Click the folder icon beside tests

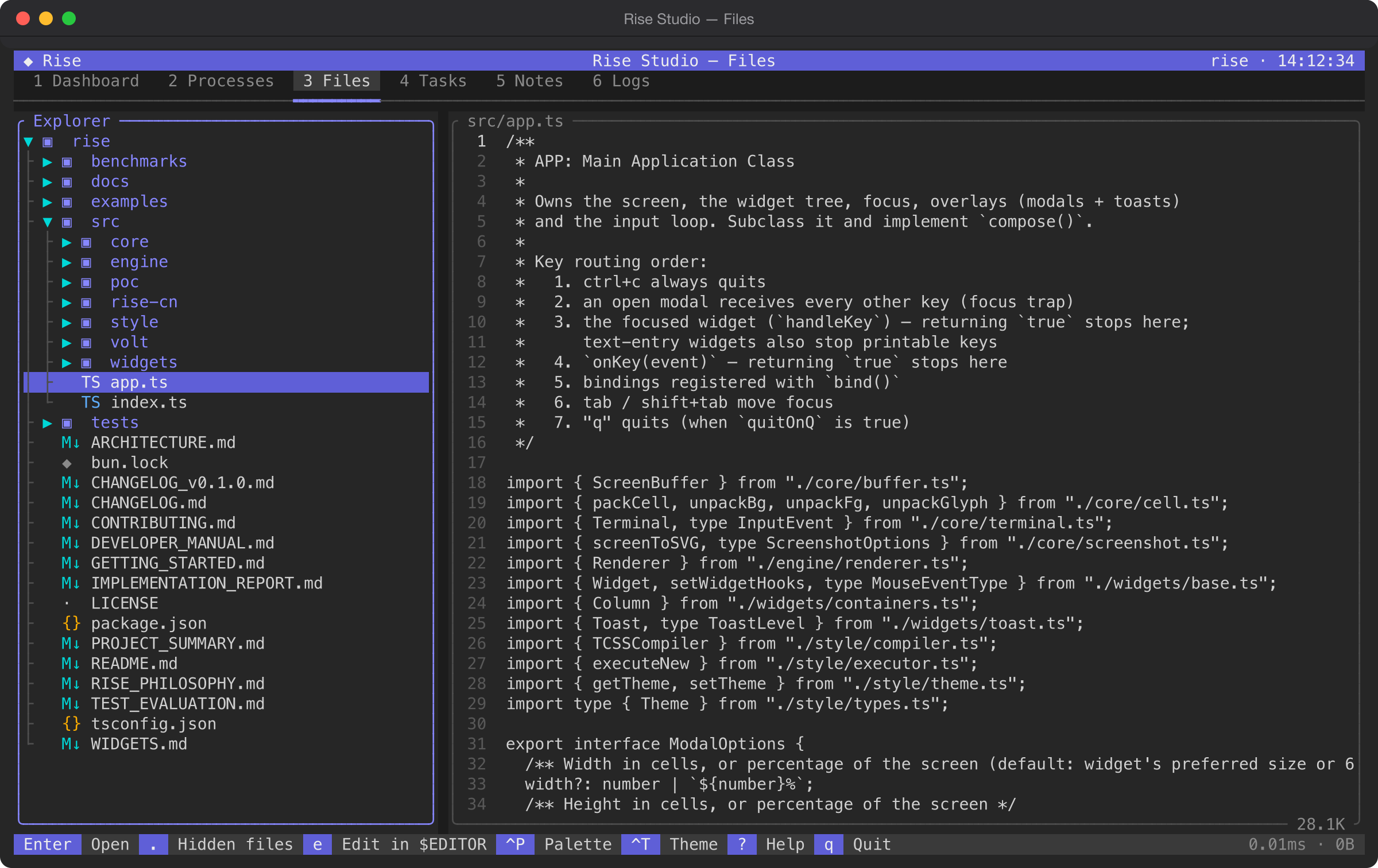pos(67,423)
